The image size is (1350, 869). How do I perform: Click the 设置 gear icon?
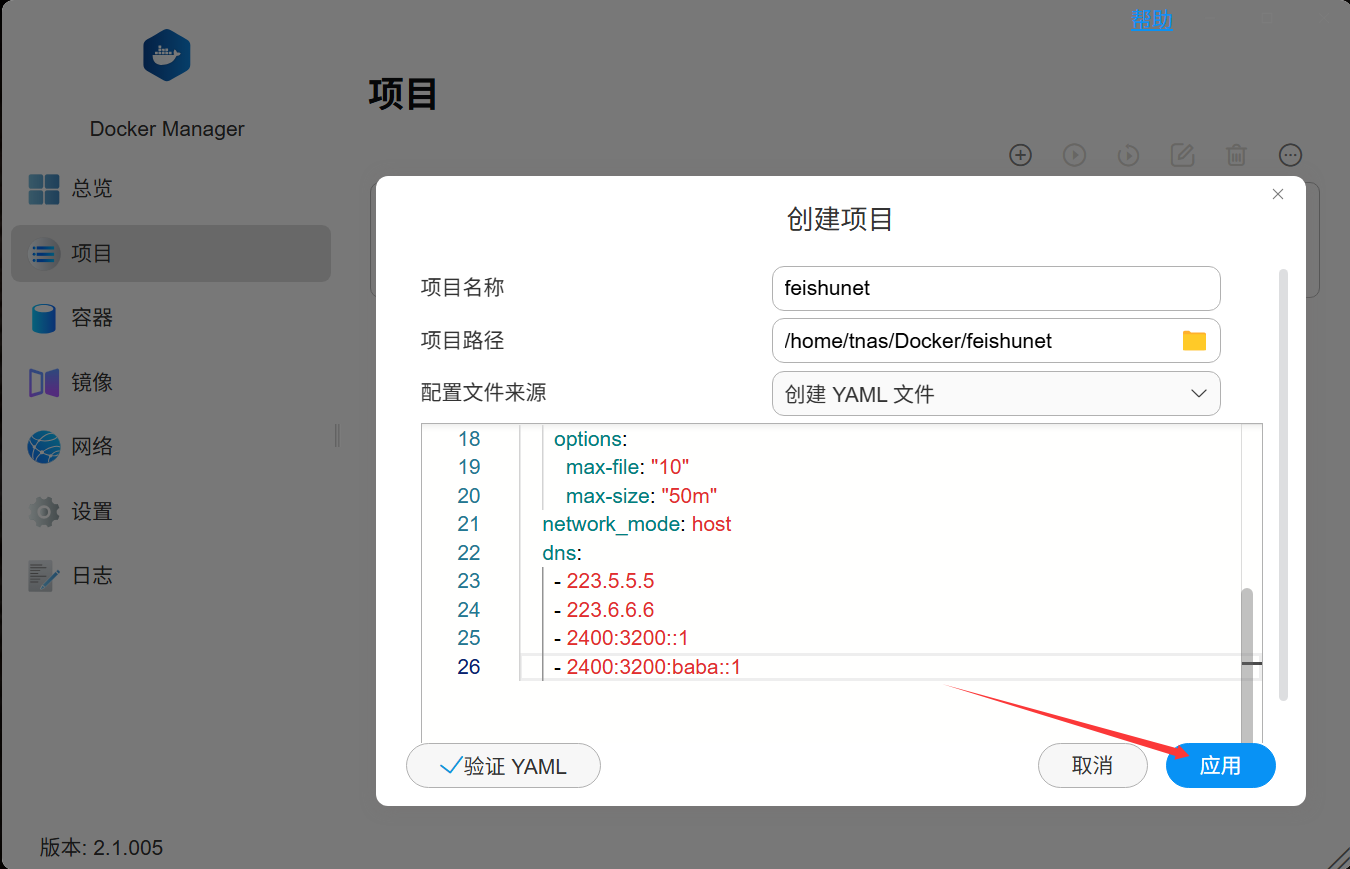tap(44, 512)
